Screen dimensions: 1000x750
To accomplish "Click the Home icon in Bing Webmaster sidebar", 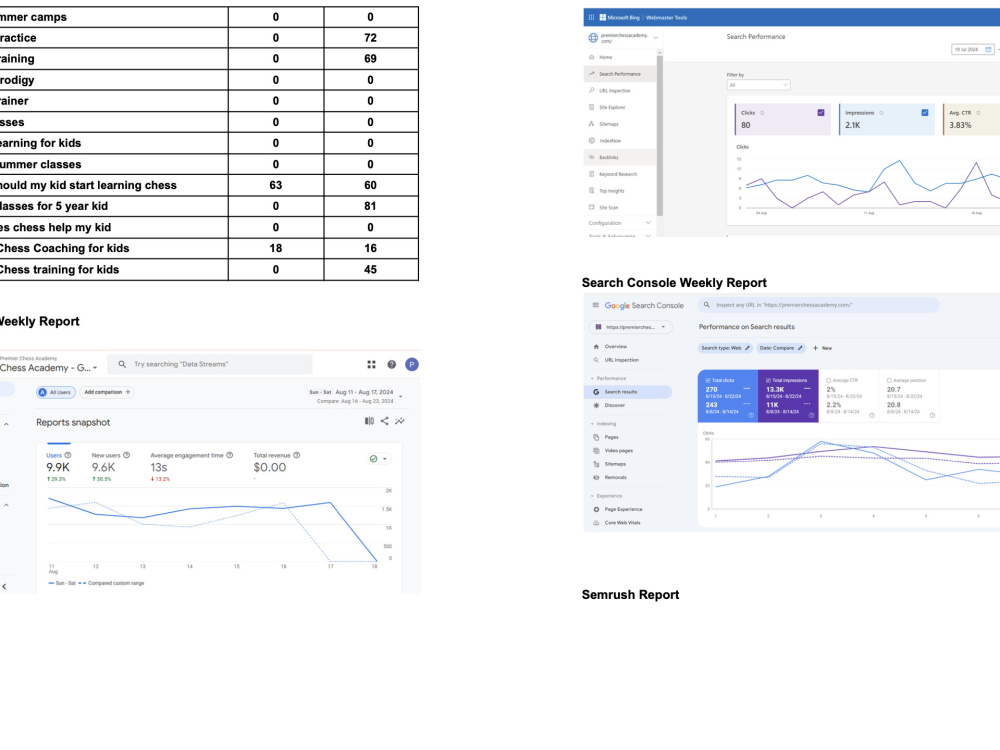I will (592, 57).
